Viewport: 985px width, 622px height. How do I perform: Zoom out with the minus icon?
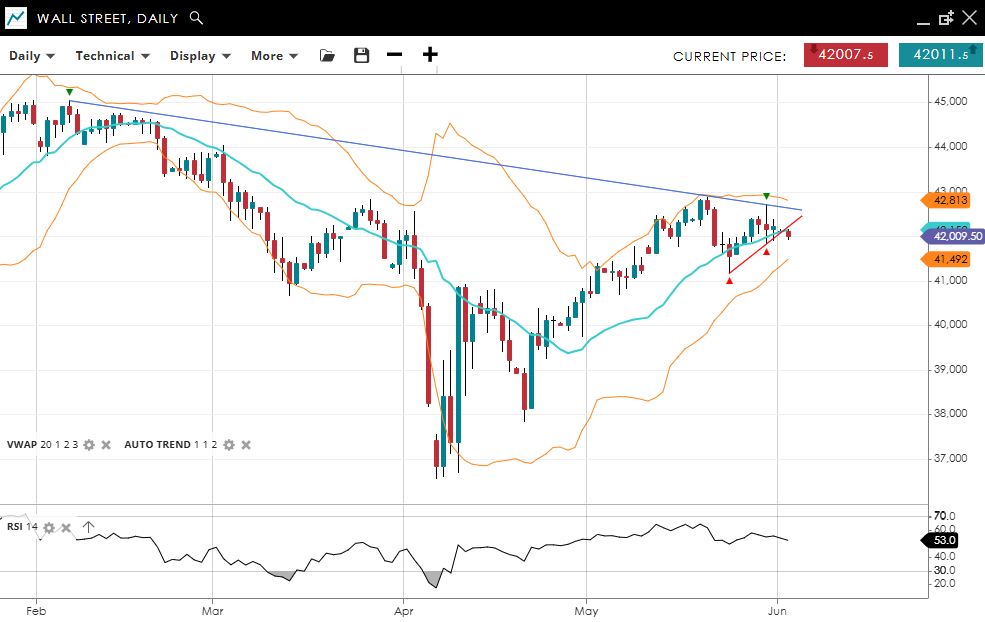pyautogui.click(x=395, y=55)
